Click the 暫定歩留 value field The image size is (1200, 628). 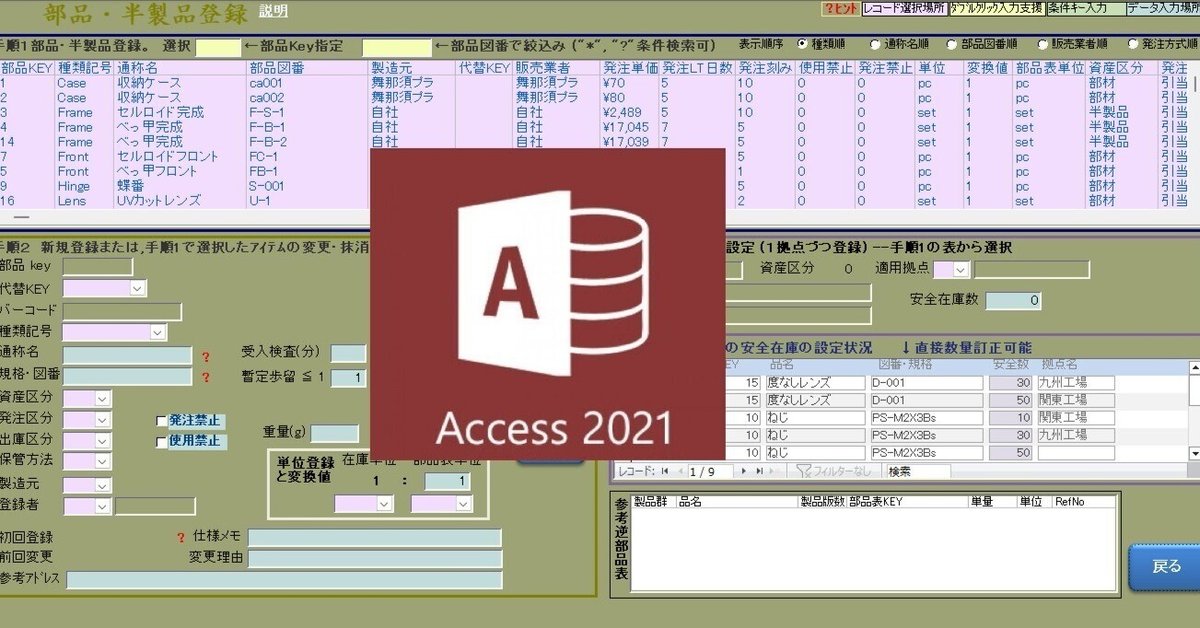(x=349, y=378)
